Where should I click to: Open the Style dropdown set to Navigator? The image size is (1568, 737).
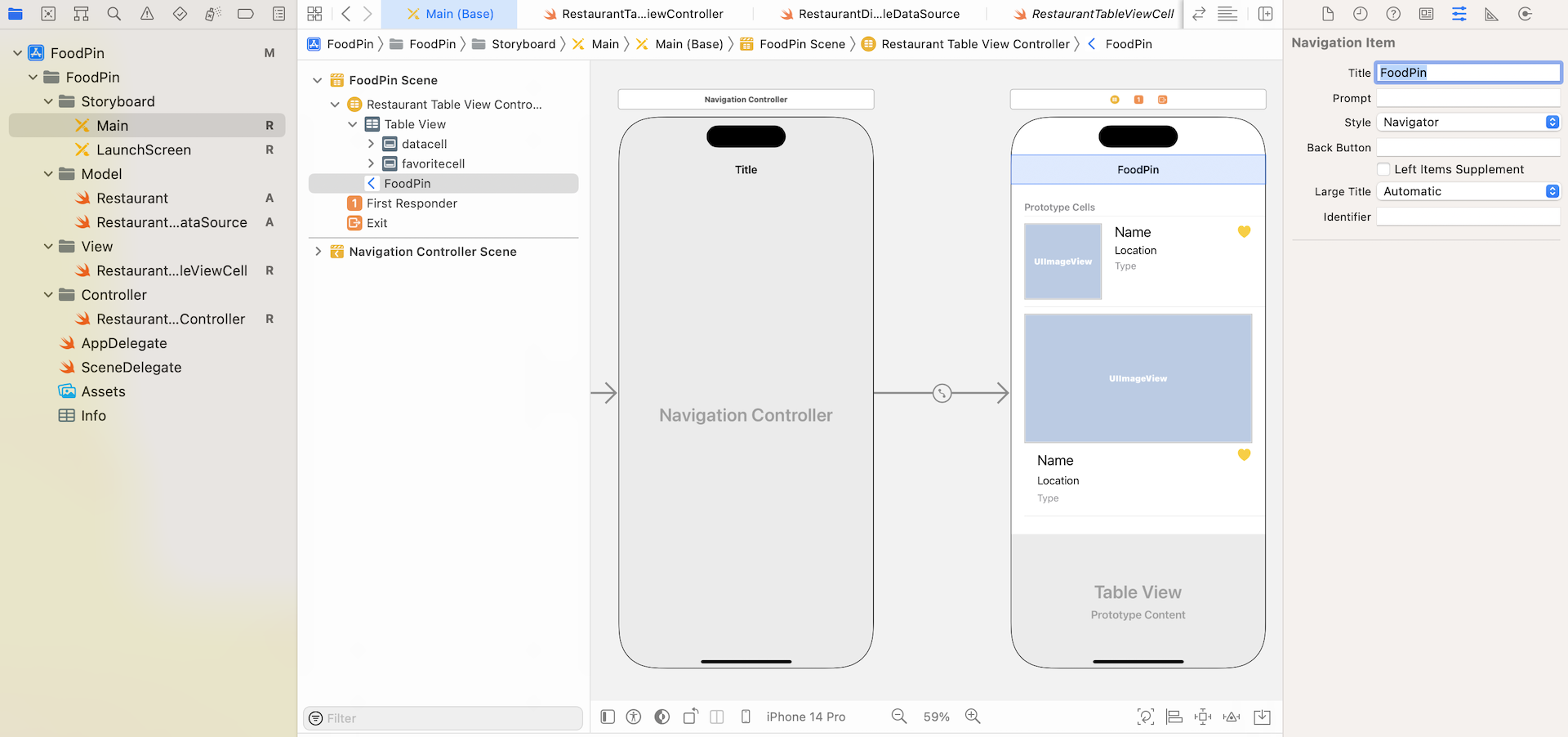point(1468,123)
